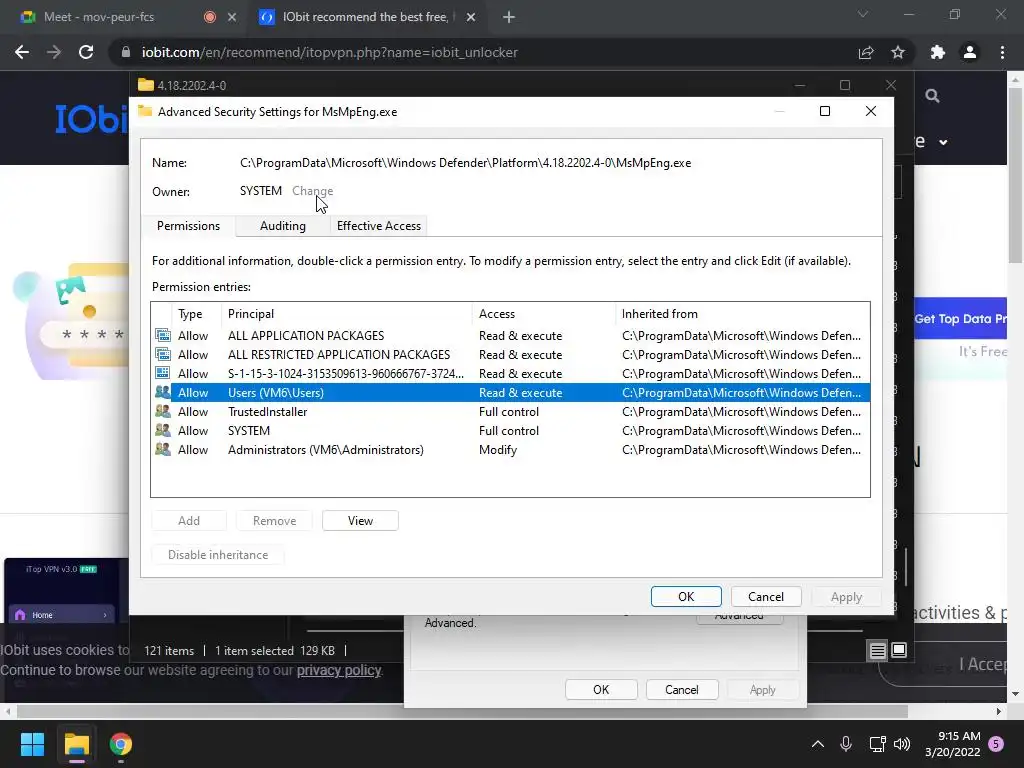Open the Auditing tab
This screenshot has height=768, width=1024.
pos(283,226)
